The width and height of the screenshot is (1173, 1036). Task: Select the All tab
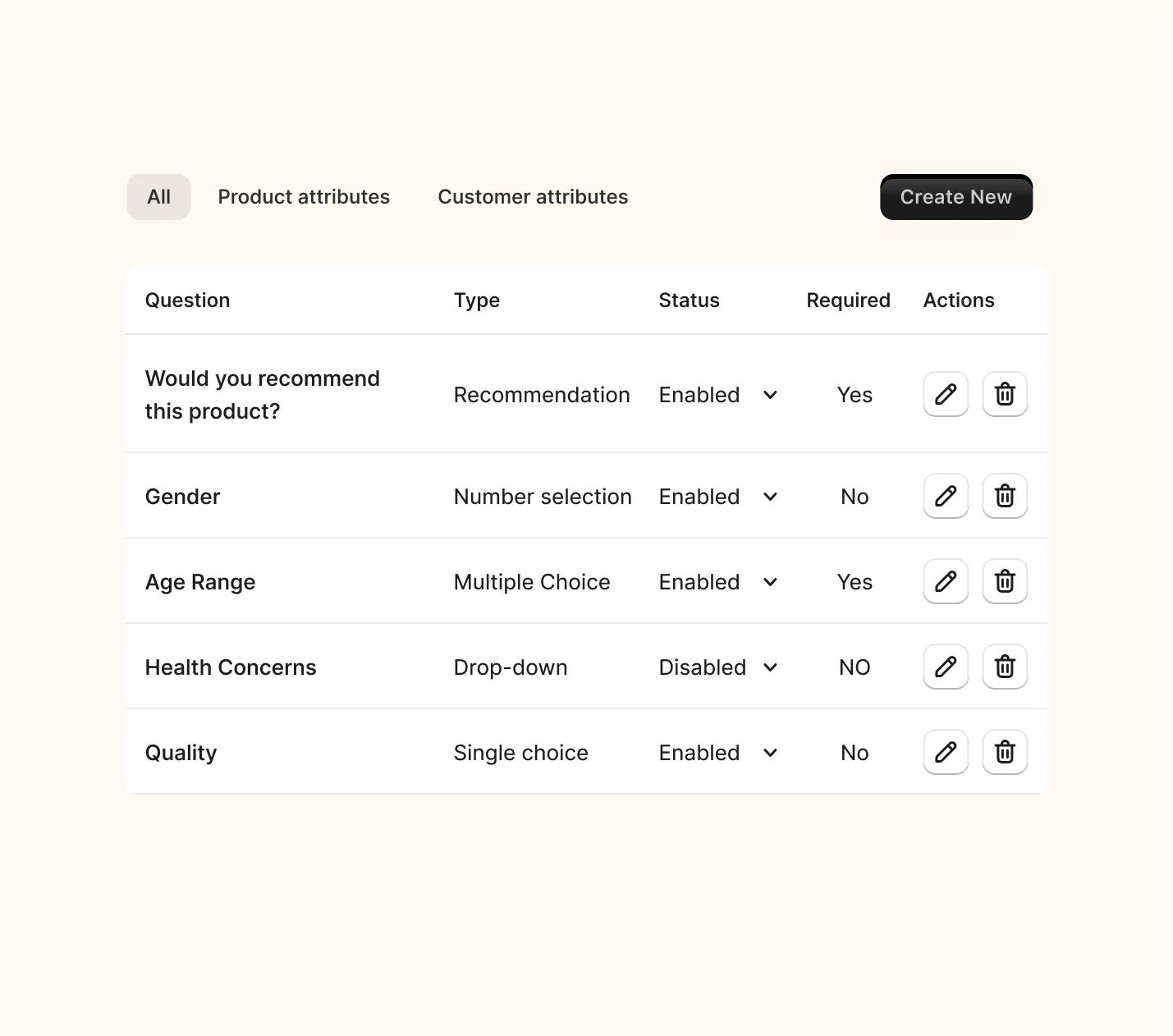click(158, 197)
